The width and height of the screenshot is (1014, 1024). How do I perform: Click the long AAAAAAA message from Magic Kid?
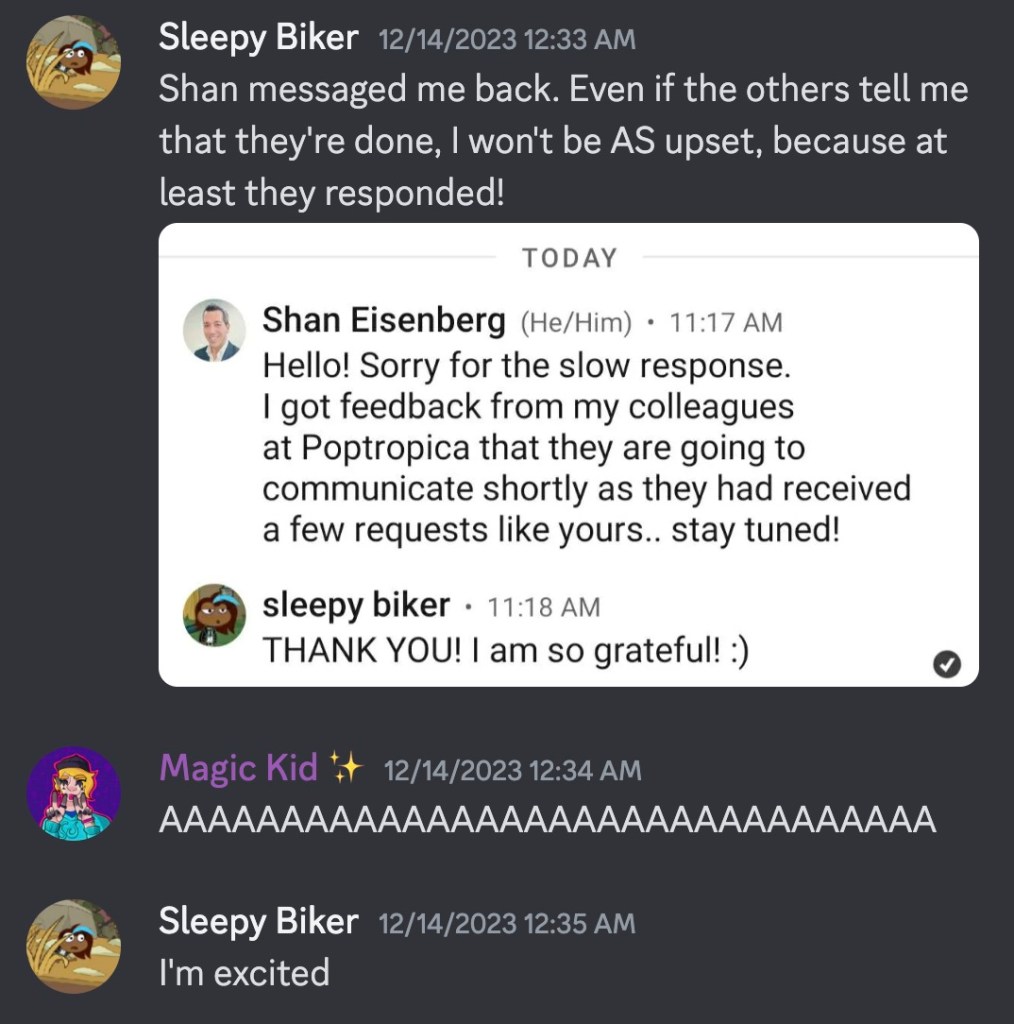[x=547, y=820]
